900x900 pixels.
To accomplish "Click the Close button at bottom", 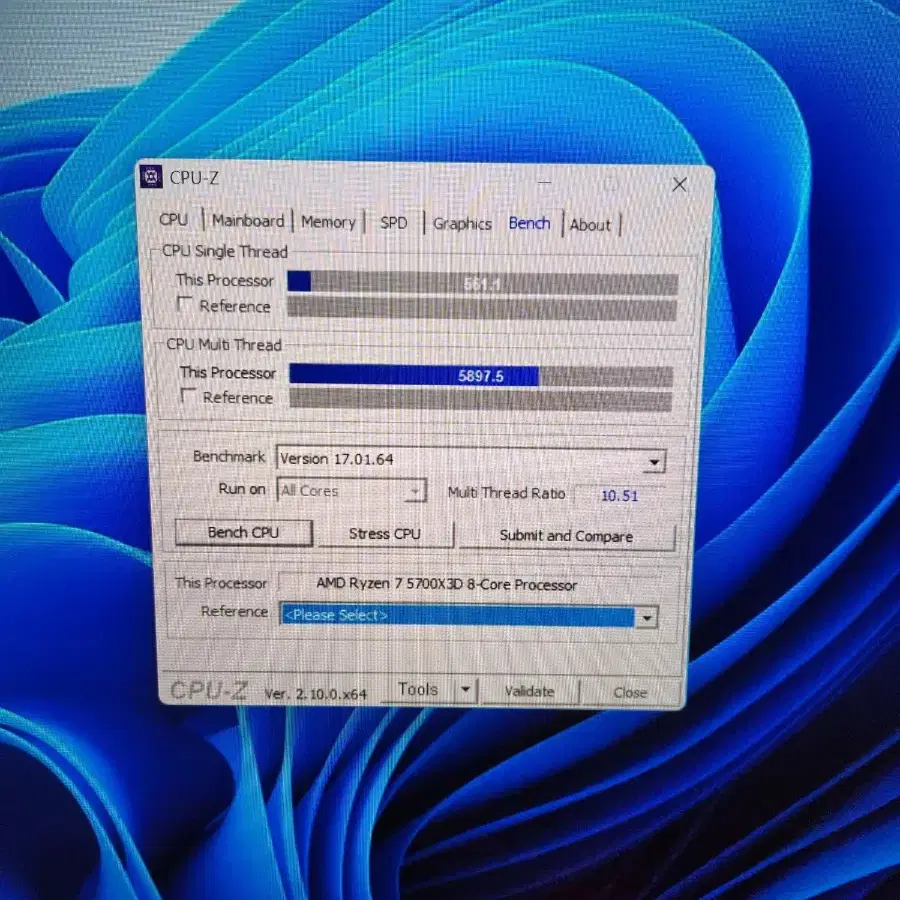I will click(630, 692).
